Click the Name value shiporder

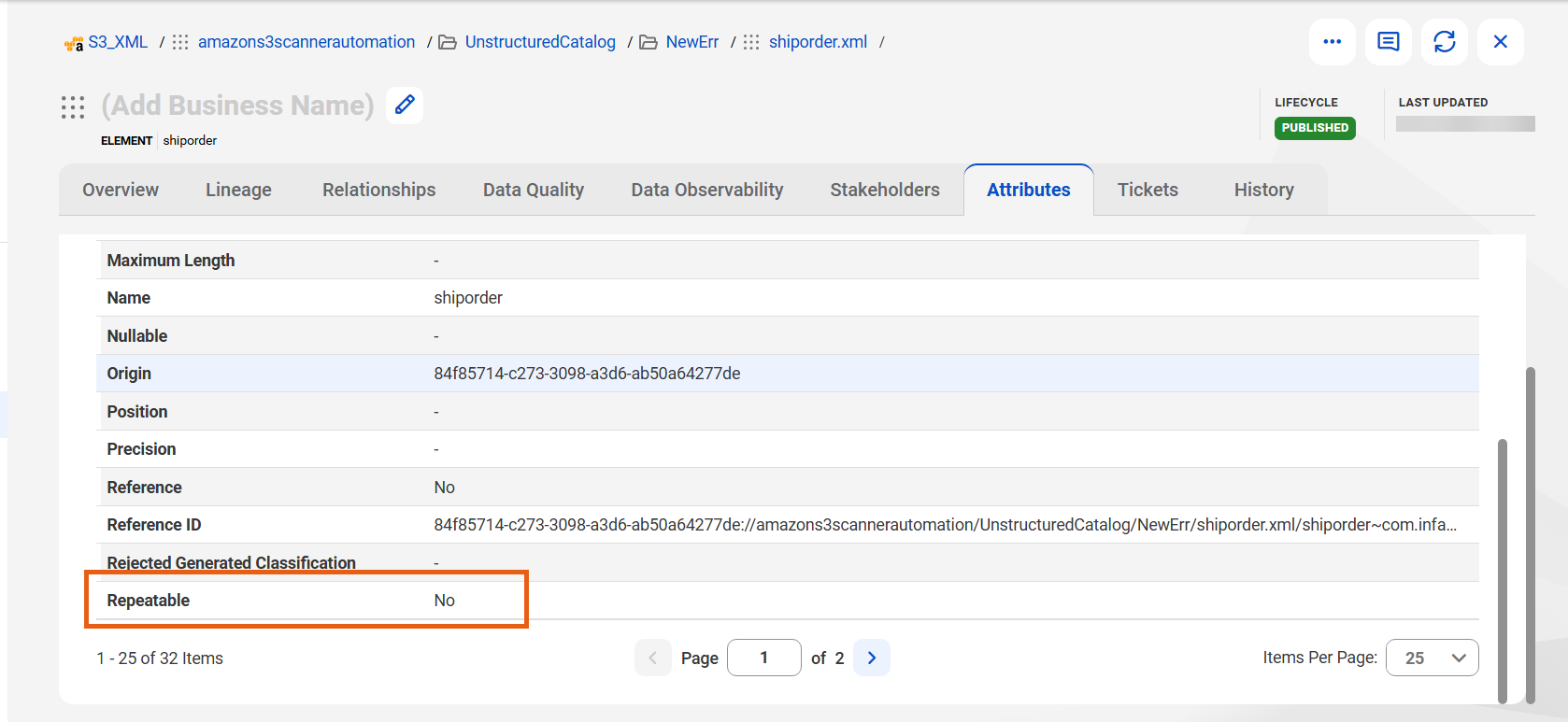pos(468,298)
